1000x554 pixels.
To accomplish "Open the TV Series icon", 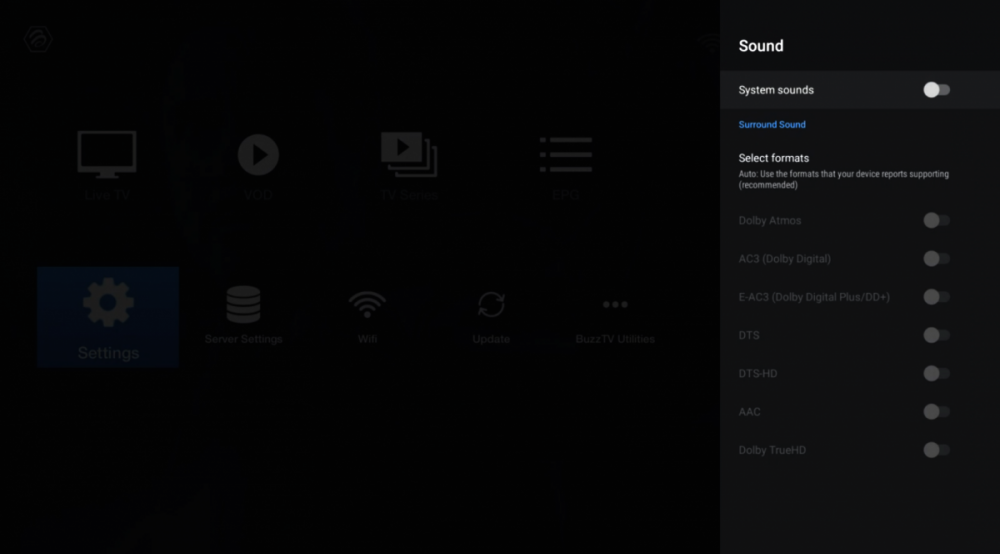I will point(408,156).
